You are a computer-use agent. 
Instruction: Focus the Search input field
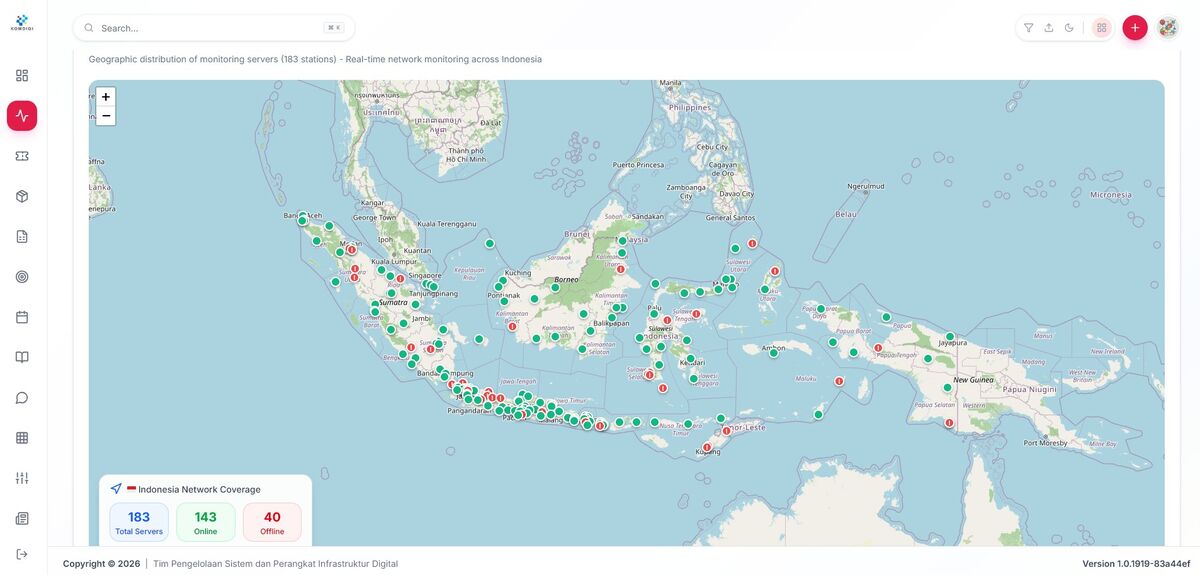[x=213, y=28]
